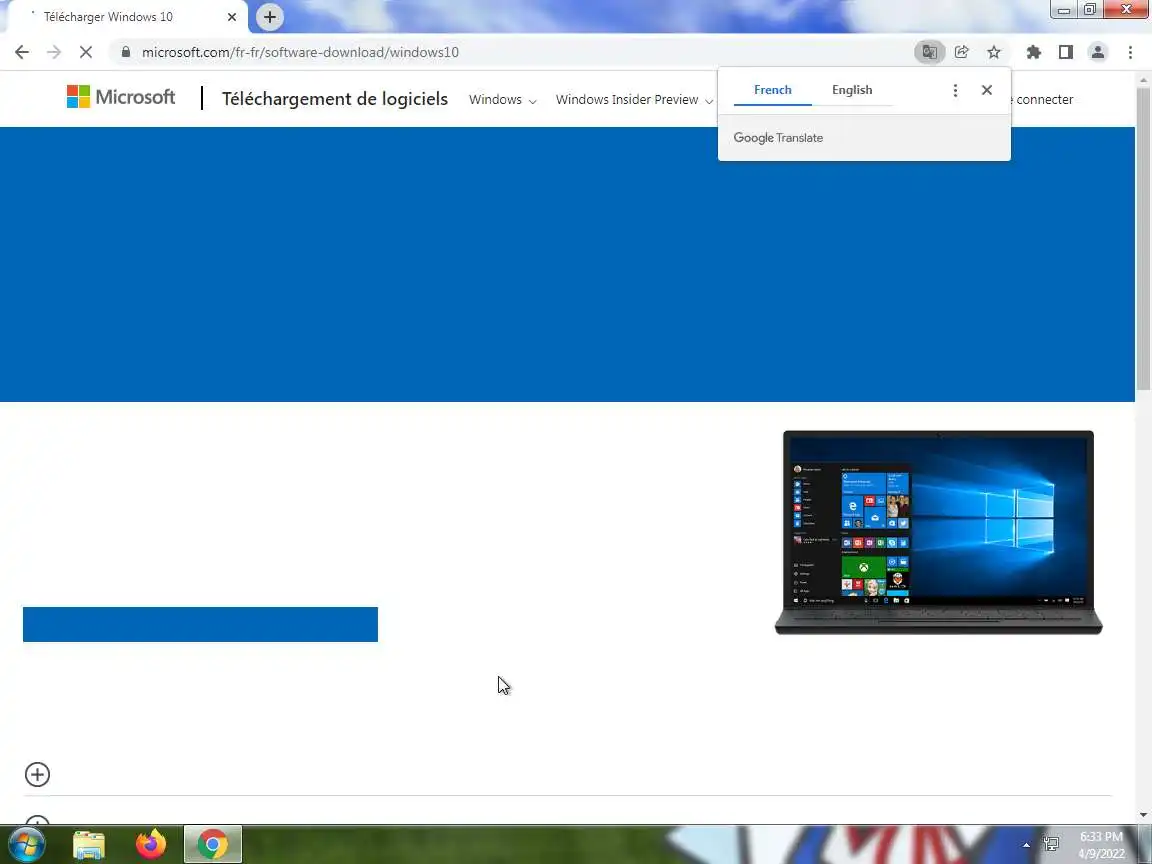1152x864 pixels.
Task: Open File Explorer from the taskbar
Action: click(89, 845)
